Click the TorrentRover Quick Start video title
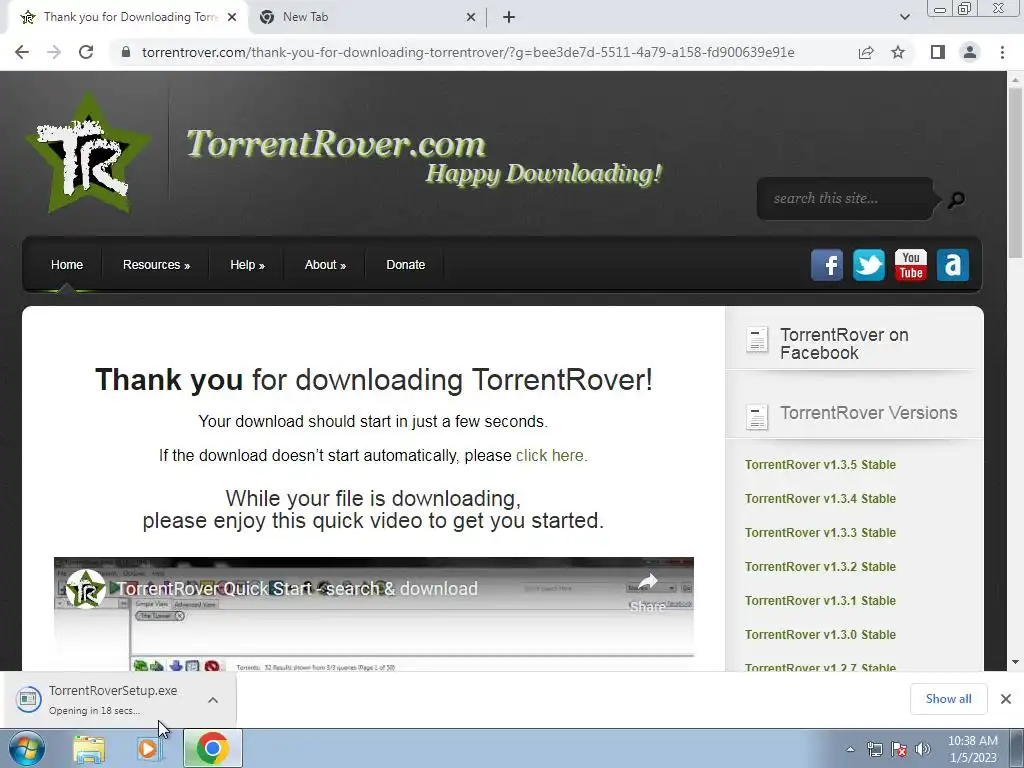The height and width of the screenshot is (768, 1024). tap(297, 588)
